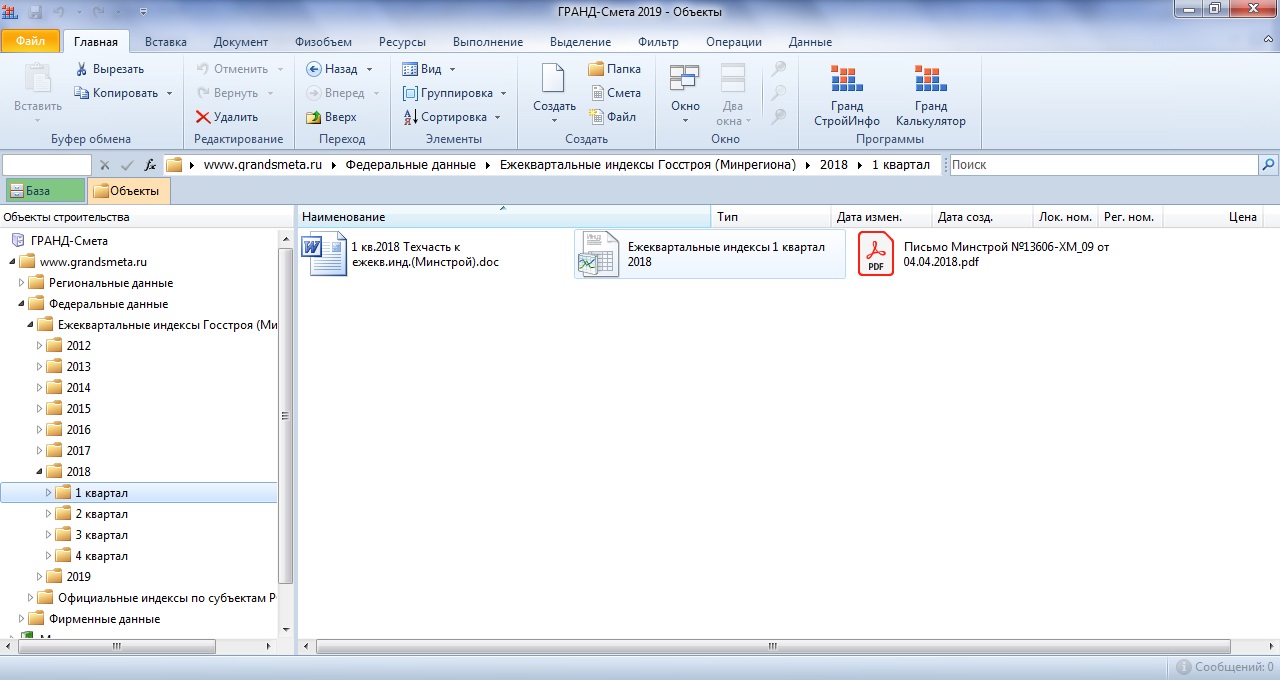Go back with the Назад arrow icon
This screenshot has height=680, width=1280.
(314, 69)
